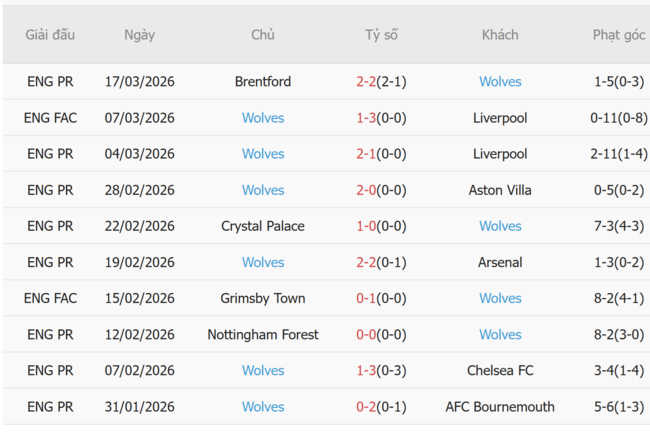The width and height of the screenshot is (650, 437).
Task: Open the 0-0 Nottingham Forest match score
Action: [381, 334]
